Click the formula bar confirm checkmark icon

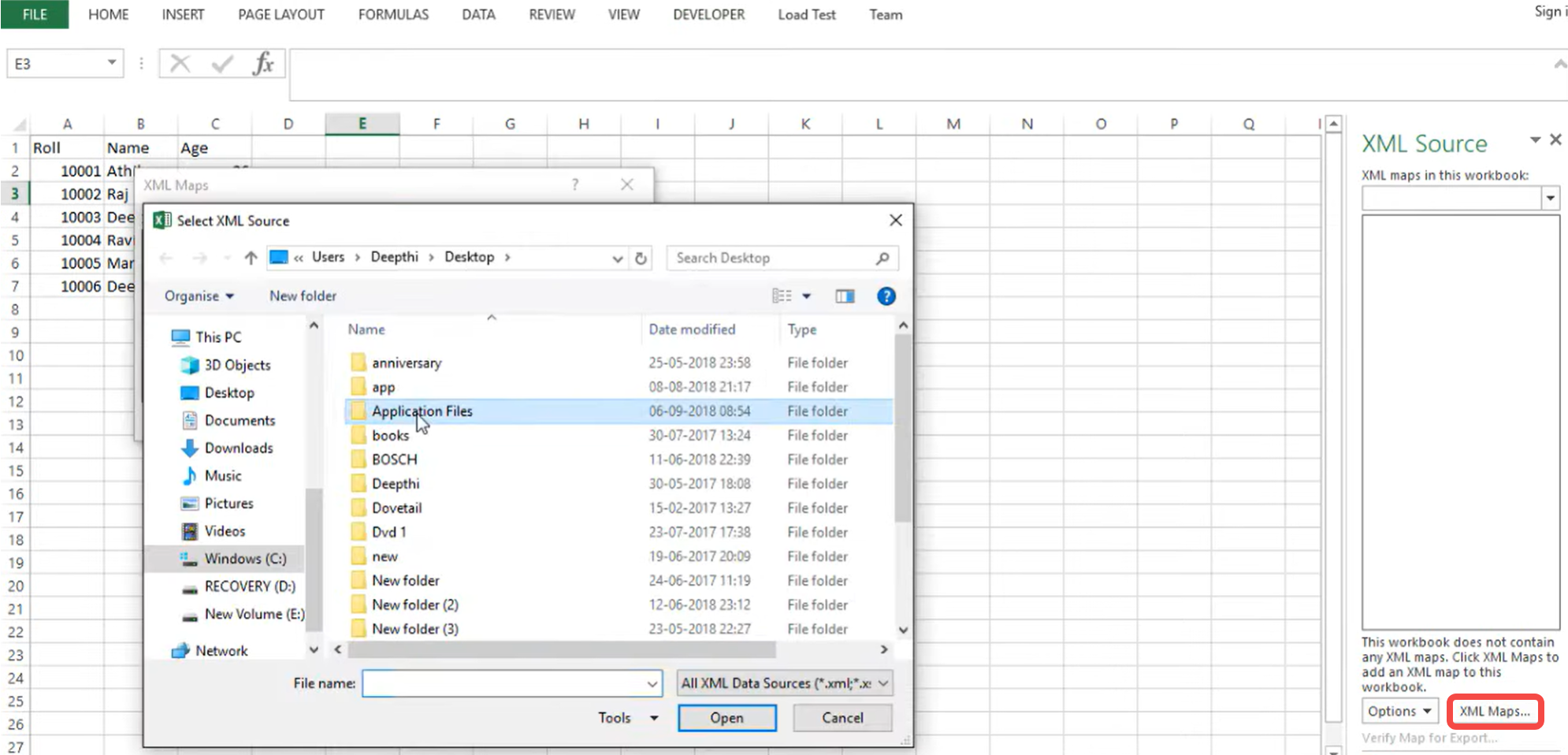point(222,64)
